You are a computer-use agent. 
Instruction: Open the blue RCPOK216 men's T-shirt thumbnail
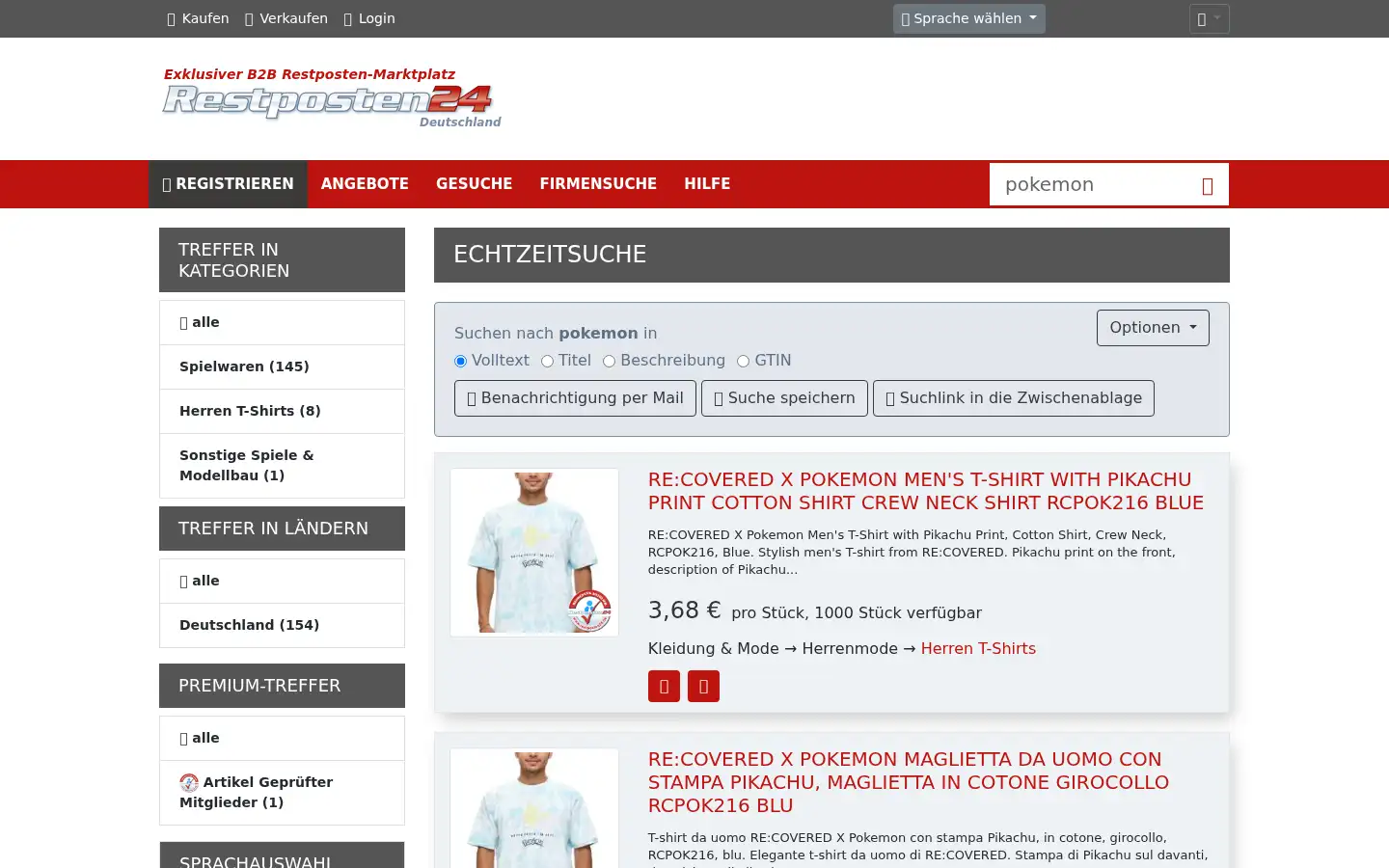click(534, 553)
